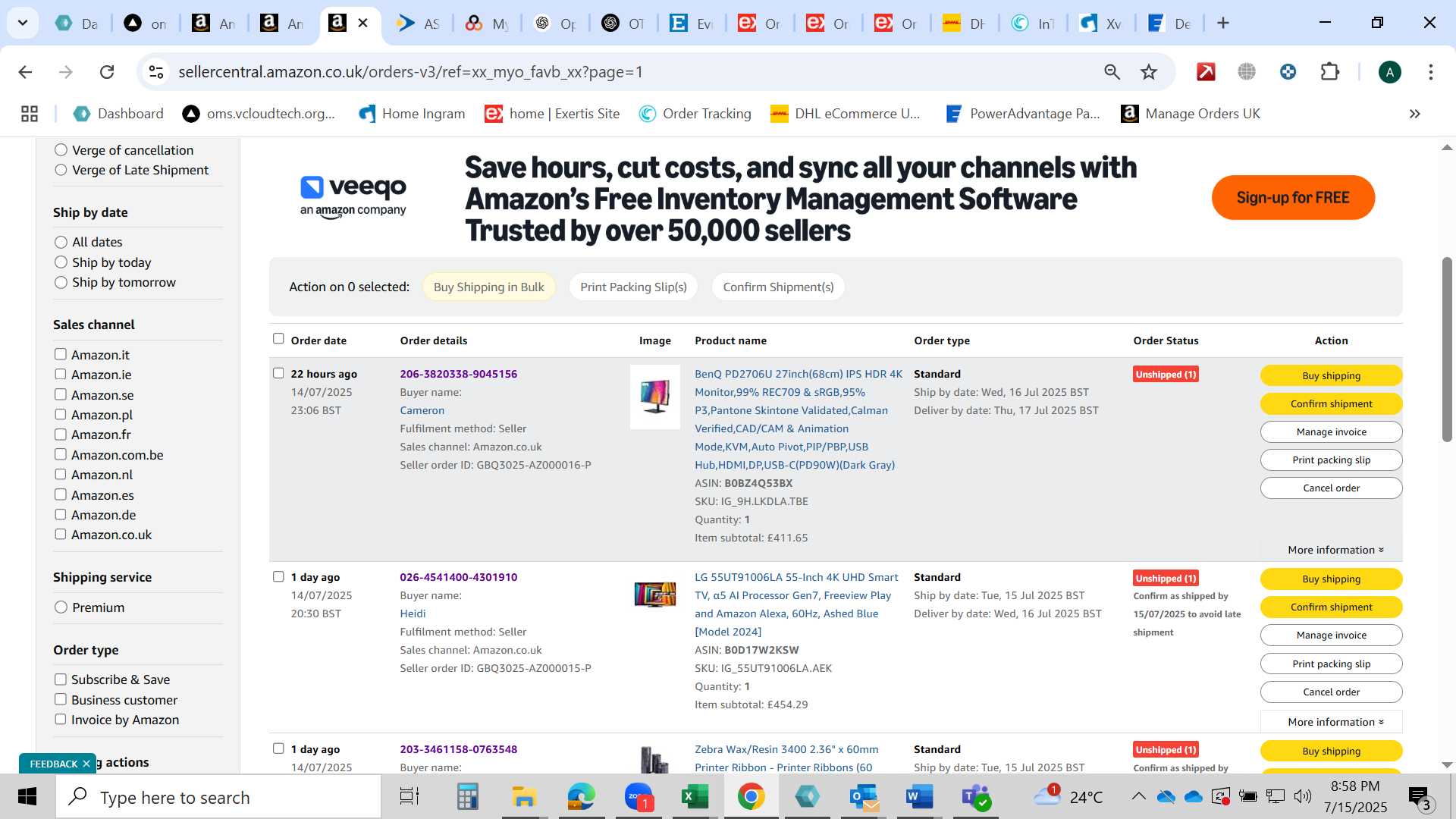Check the Amazon.it sales channel
The width and height of the screenshot is (1456, 819).
pyautogui.click(x=61, y=354)
